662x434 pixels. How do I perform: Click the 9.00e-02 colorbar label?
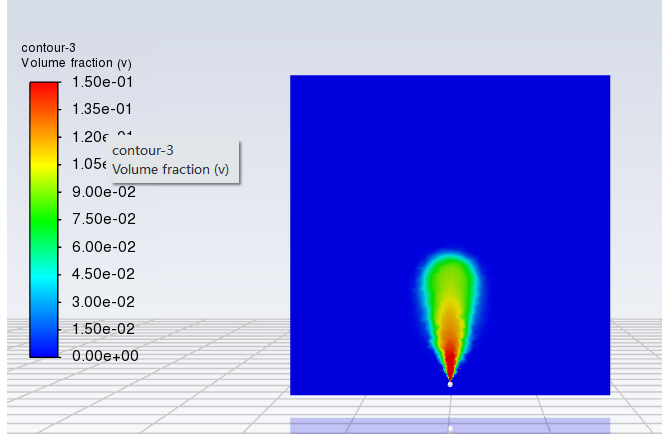click(104, 192)
